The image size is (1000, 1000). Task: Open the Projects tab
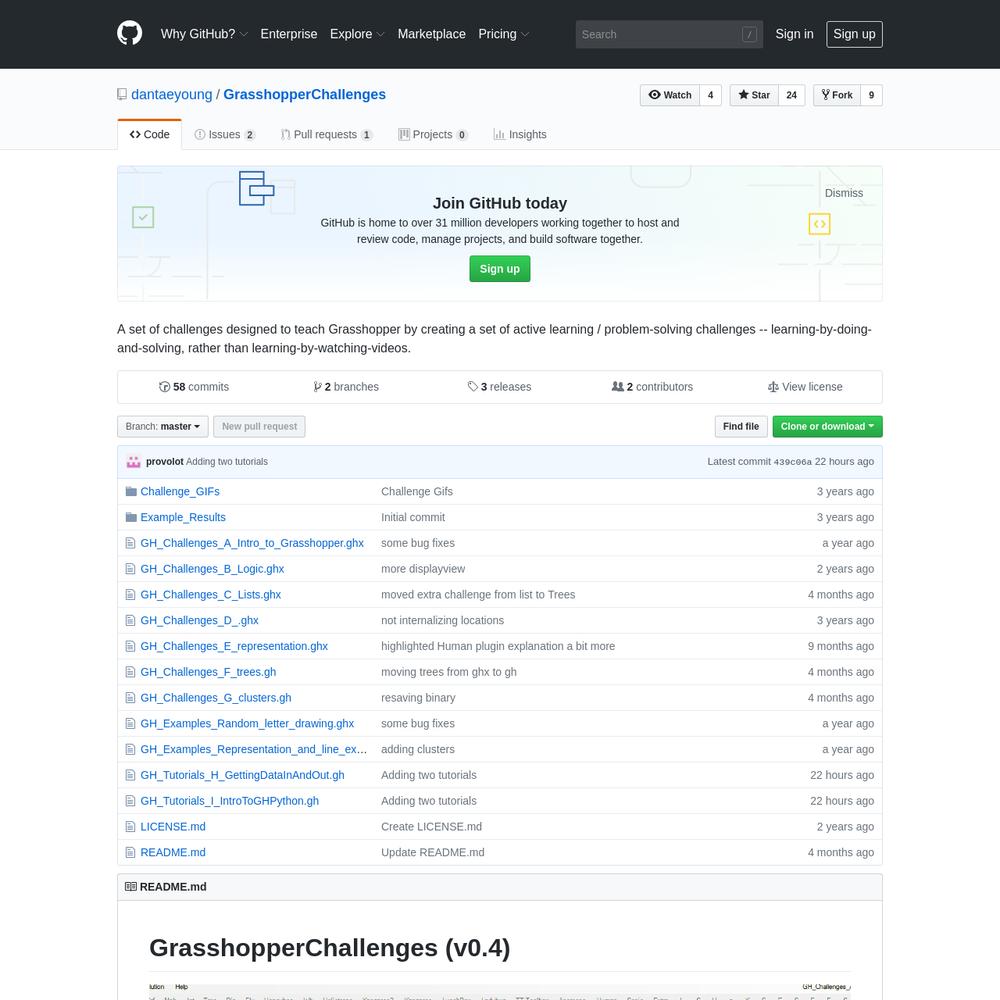point(433,135)
